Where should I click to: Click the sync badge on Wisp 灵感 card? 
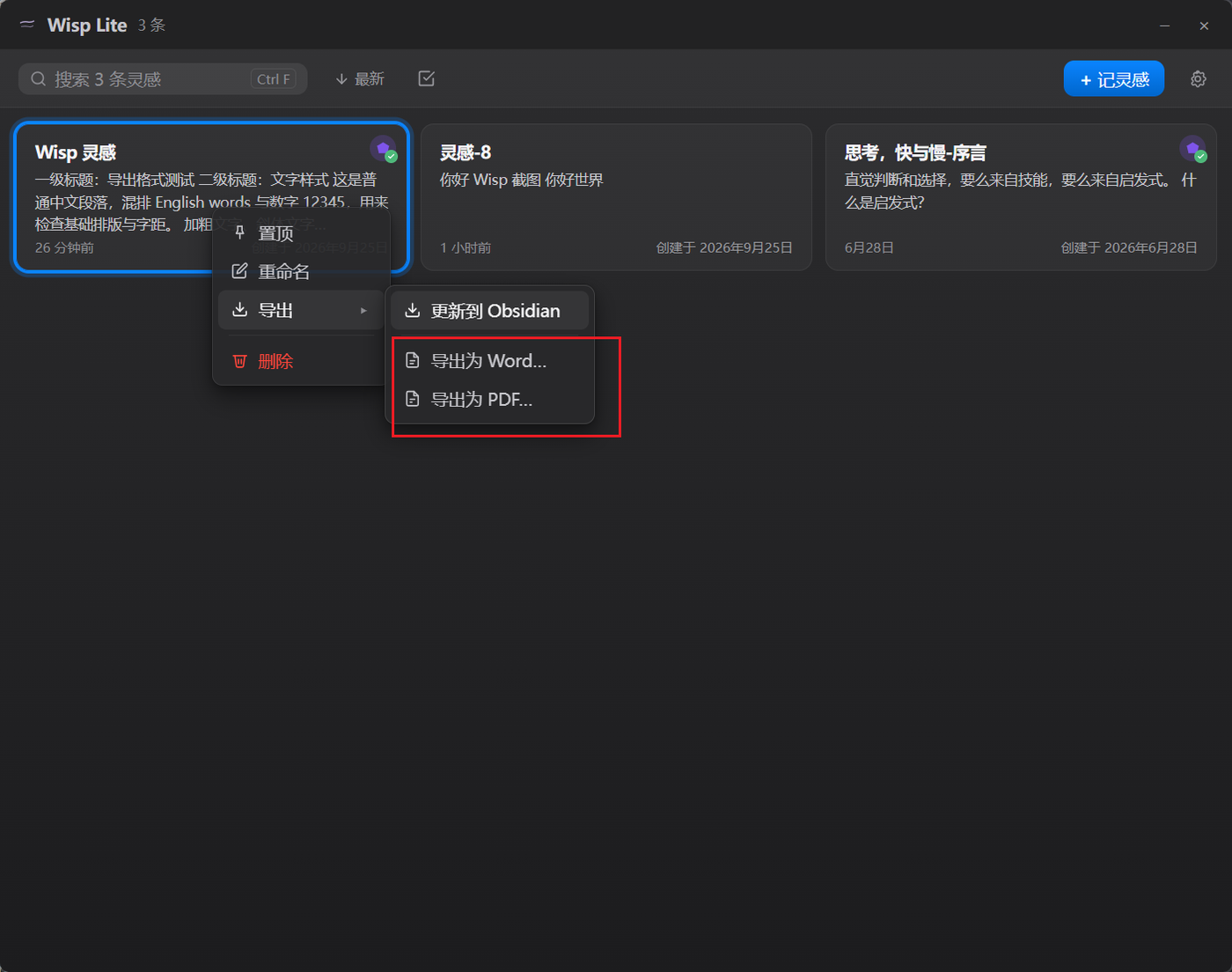(385, 150)
